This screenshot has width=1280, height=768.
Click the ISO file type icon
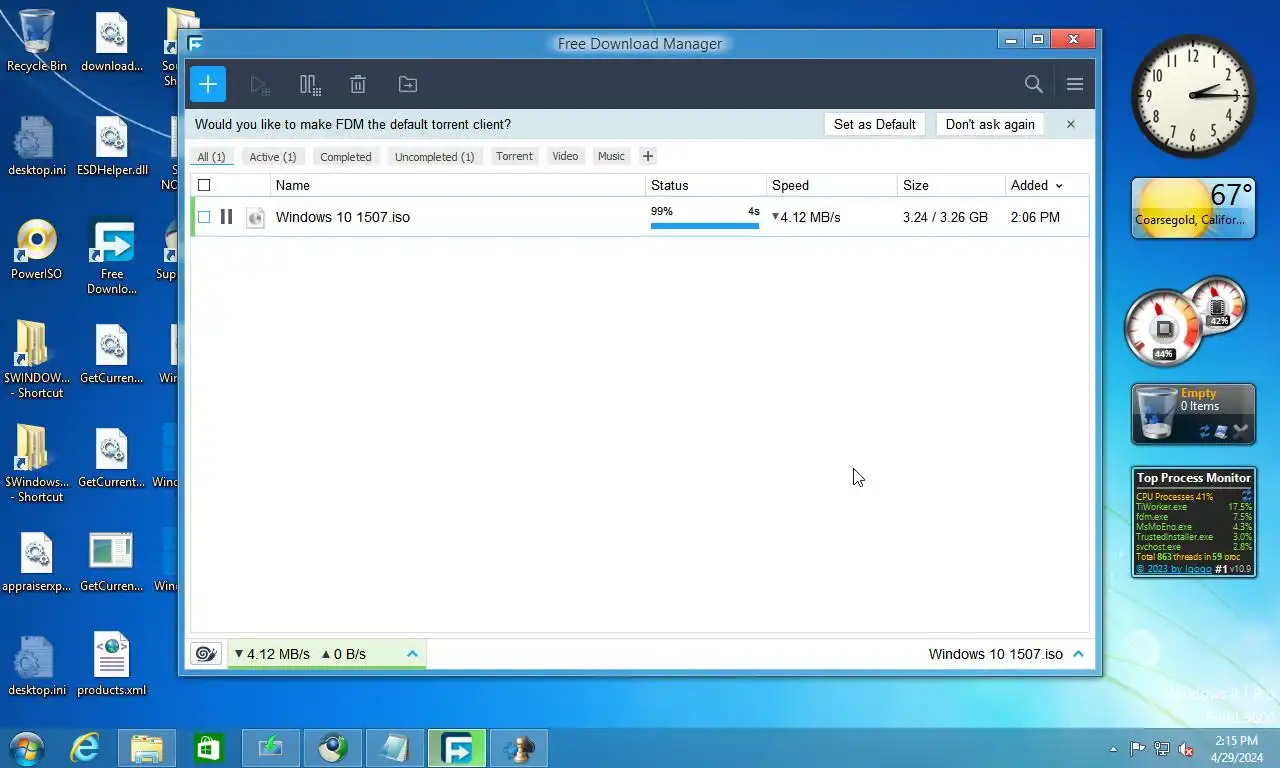[255, 217]
